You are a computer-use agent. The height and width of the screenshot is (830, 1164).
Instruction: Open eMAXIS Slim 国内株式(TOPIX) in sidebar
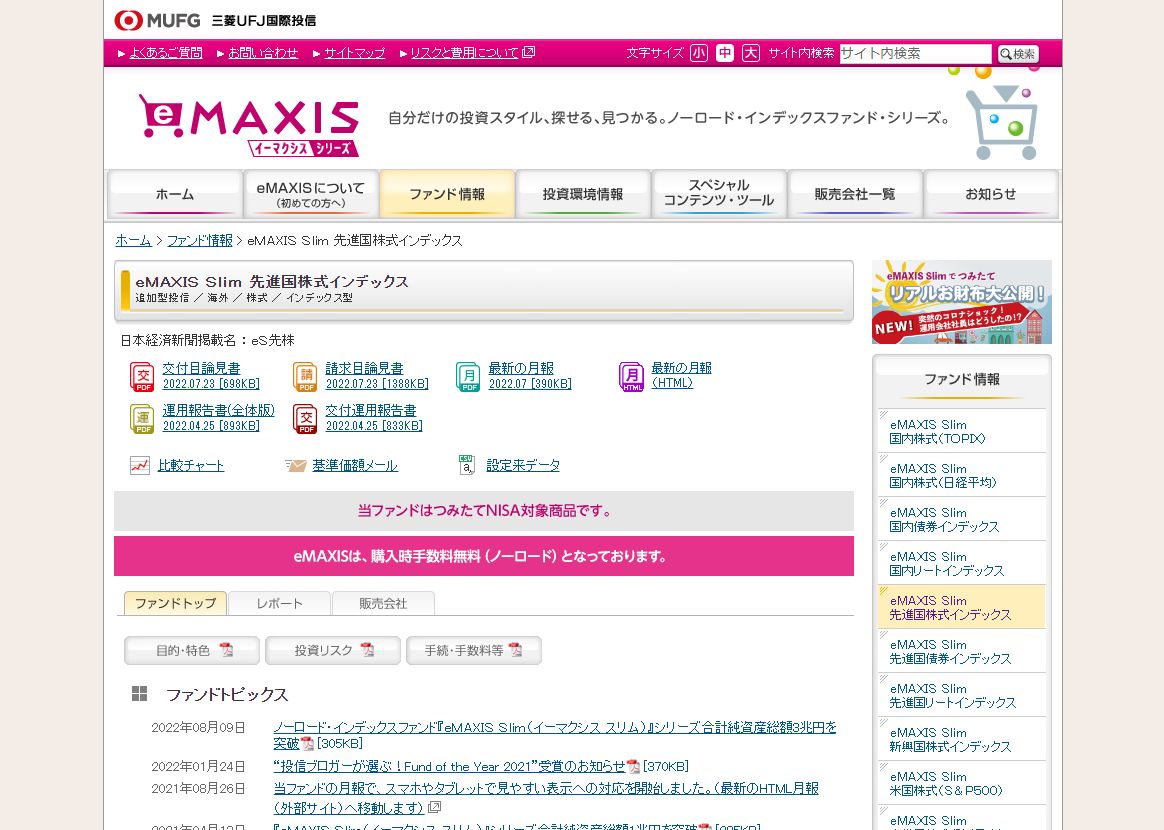click(961, 431)
